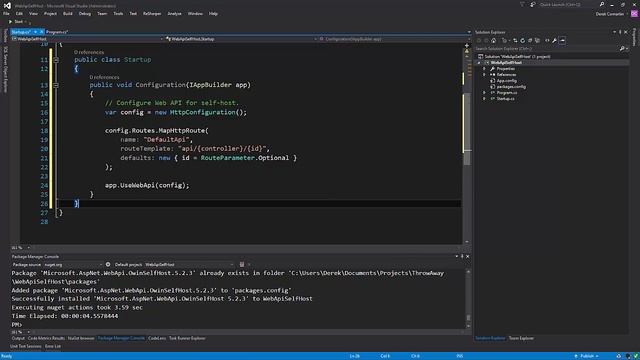Open the Build menu

coord(68,13)
